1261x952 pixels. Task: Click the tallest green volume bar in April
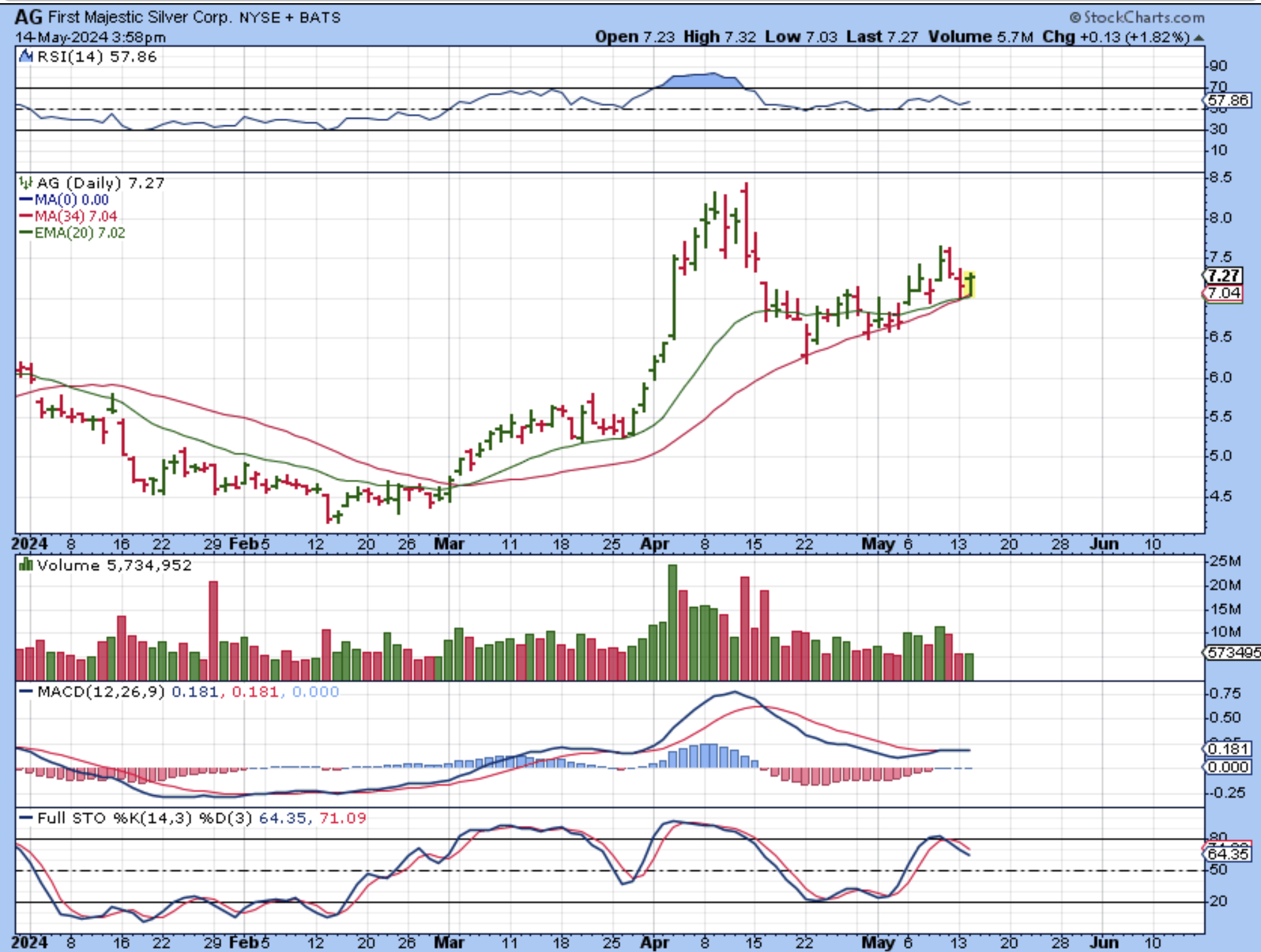tap(673, 621)
